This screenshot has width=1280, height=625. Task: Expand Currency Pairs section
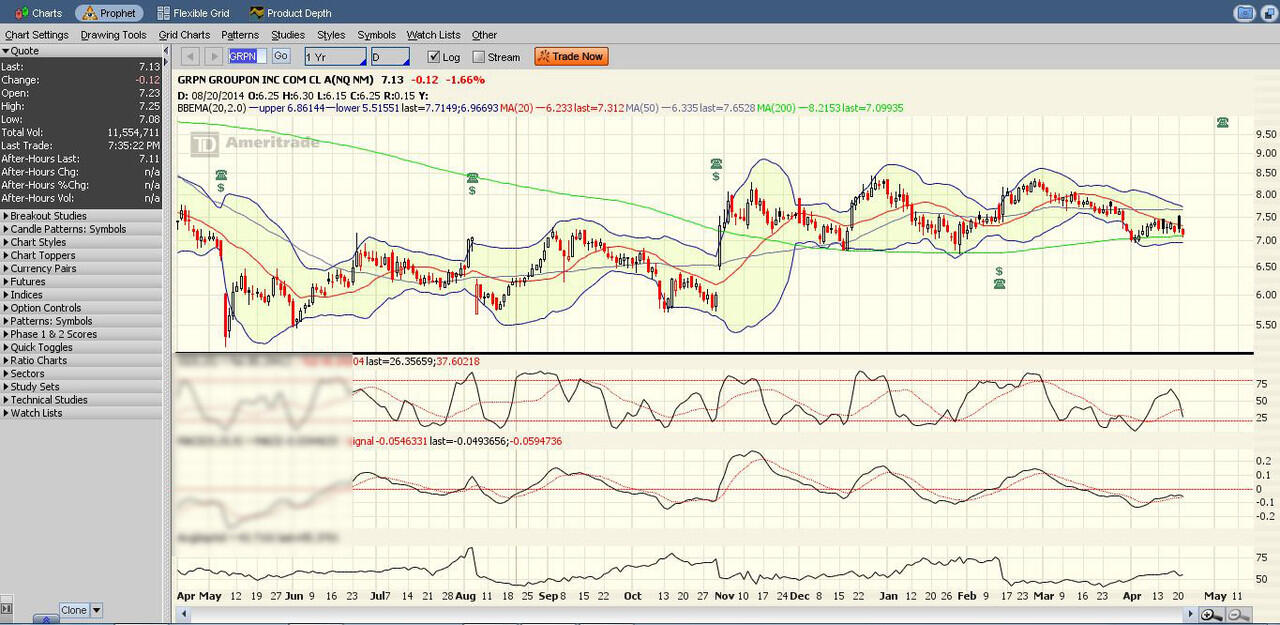click(x=81, y=268)
